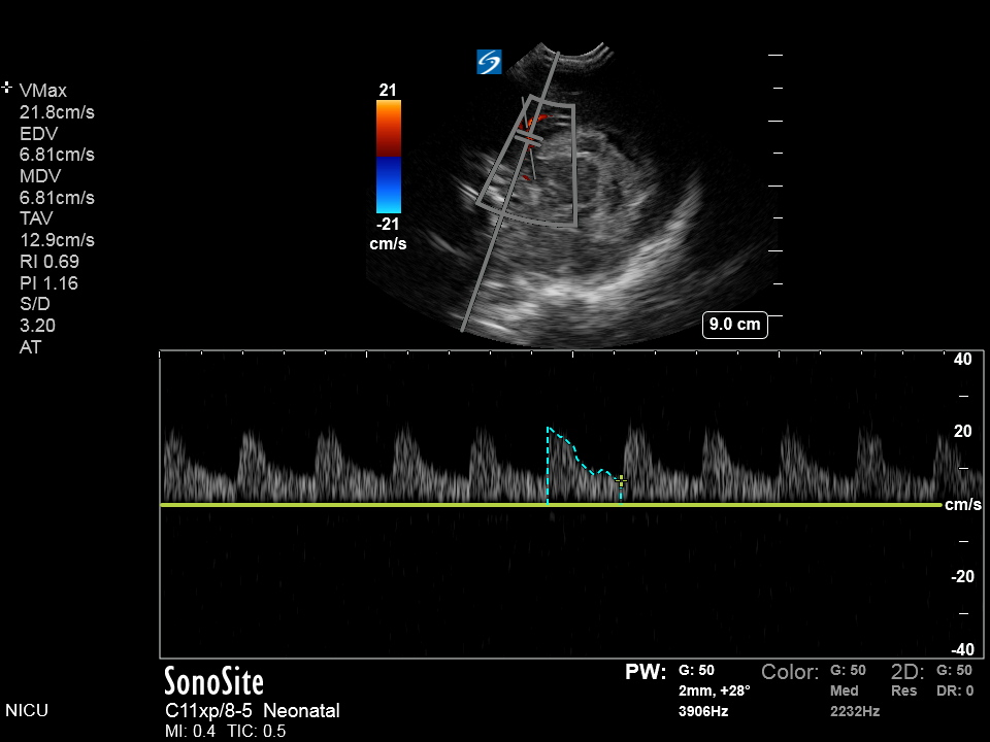Click the Doppler sample gate on the ultrasound image
Image resolution: width=990 pixels, height=742 pixels.
pyautogui.click(x=529, y=142)
